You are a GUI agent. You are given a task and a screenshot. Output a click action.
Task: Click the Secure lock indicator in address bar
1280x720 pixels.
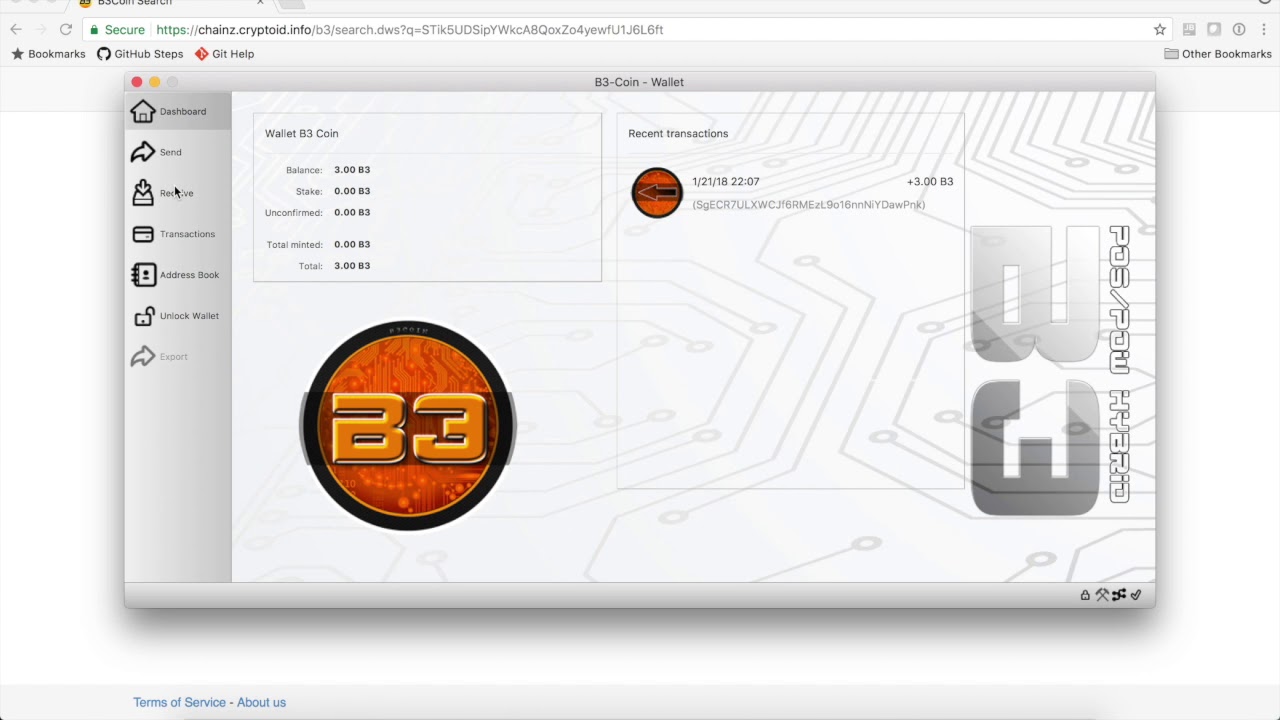point(118,30)
